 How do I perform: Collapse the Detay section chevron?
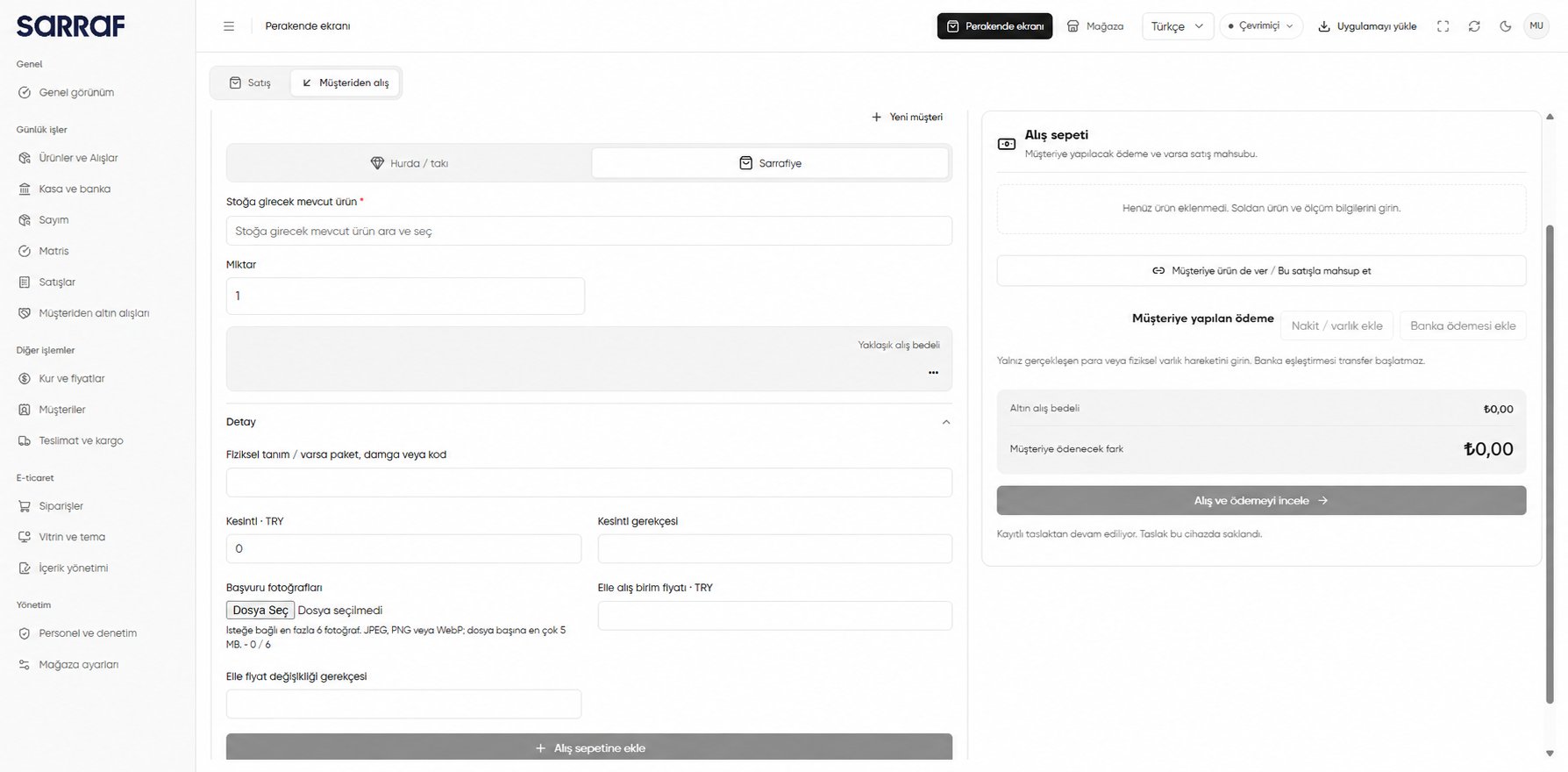click(945, 422)
